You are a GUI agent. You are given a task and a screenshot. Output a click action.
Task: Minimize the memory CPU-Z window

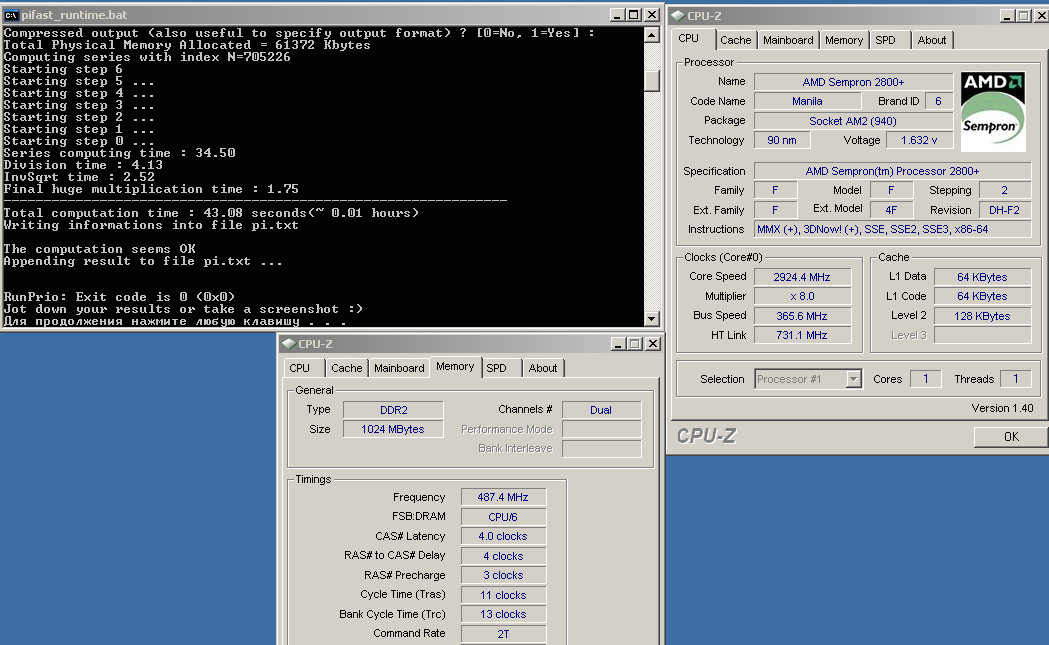tap(619, 344)
